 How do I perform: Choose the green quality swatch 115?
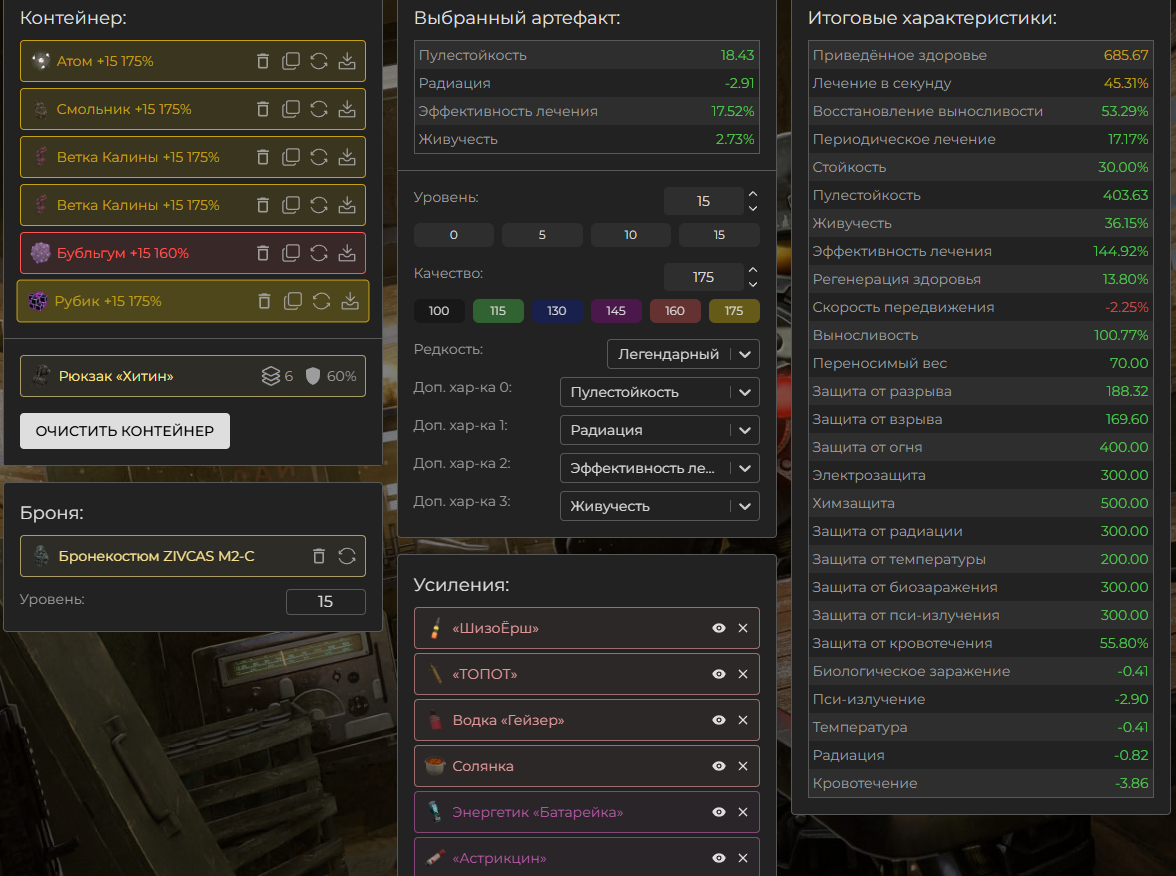pyautogui.click(x=498, y=310)
